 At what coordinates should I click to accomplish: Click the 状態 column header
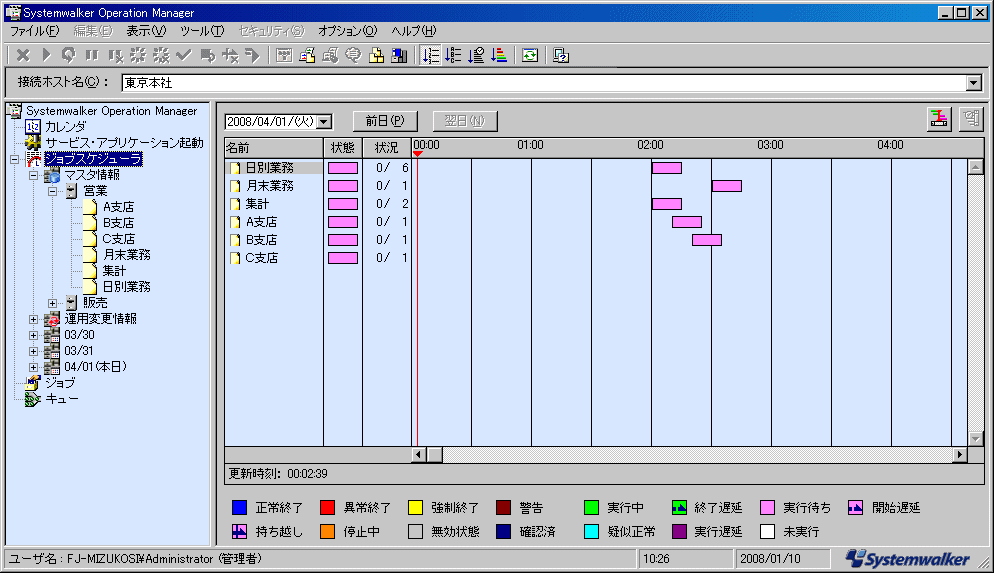[343, 148]
